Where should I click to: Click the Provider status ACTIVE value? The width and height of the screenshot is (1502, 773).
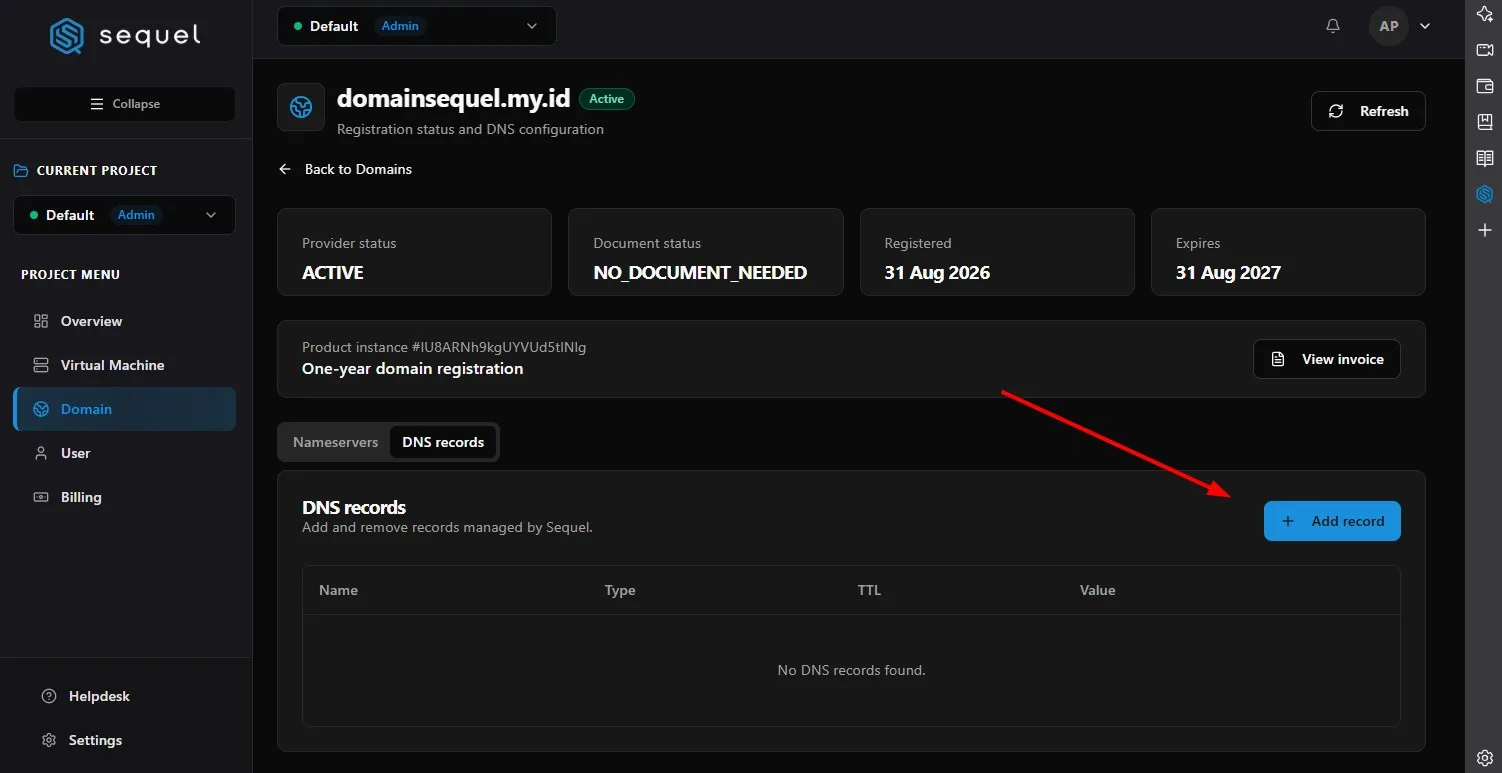click(332, 273)
